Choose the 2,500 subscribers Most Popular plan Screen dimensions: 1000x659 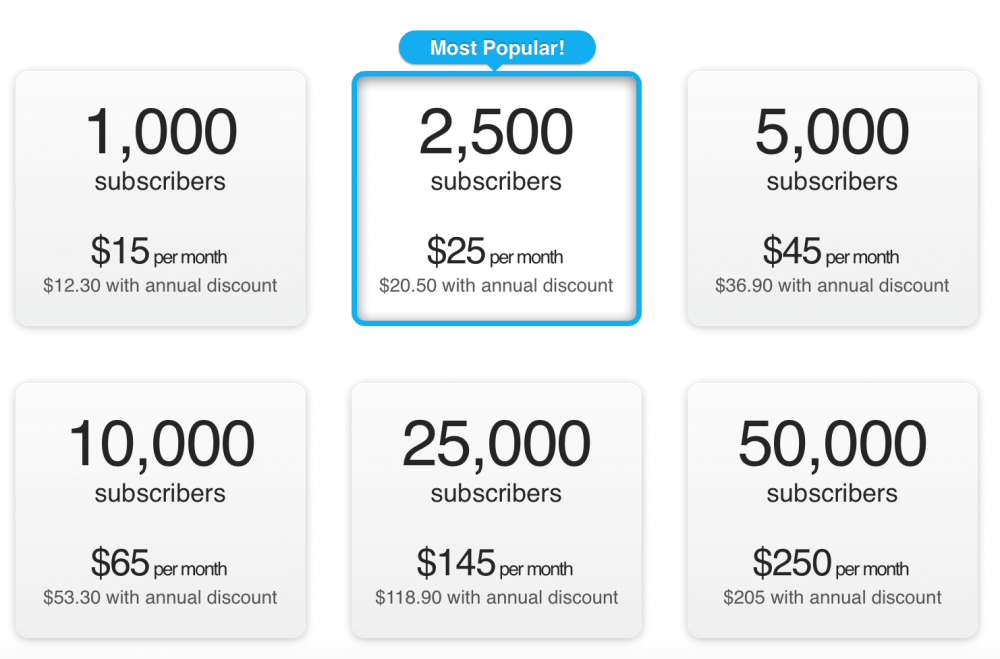496,198
